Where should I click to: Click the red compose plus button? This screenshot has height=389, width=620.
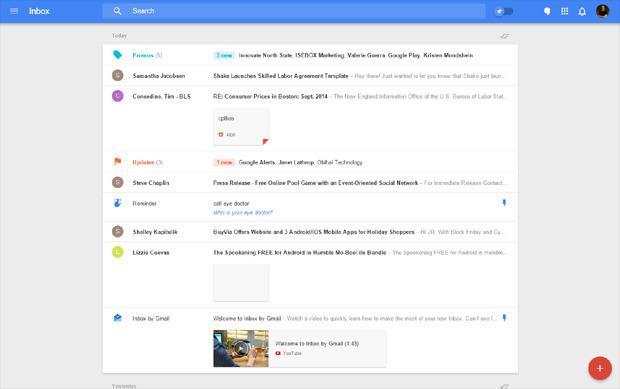click(600, 368)
